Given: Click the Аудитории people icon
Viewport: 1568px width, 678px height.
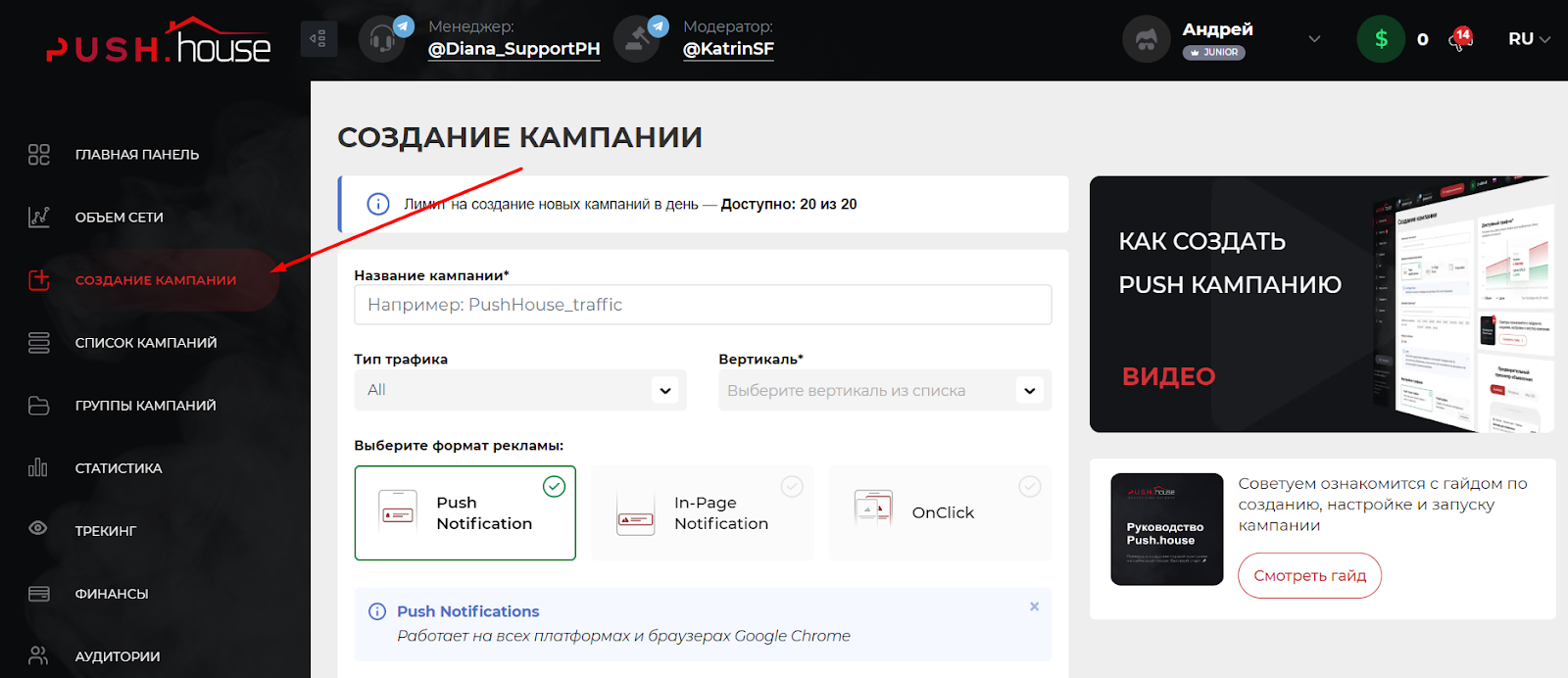Looking at the screenshot, I should 38,655.
